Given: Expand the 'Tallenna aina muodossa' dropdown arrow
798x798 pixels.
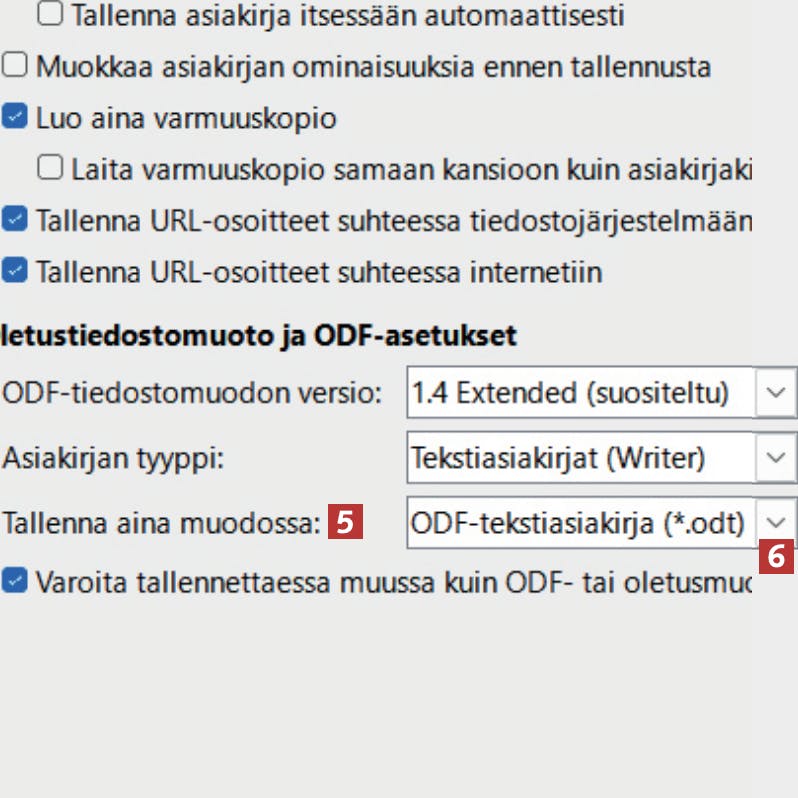Looking at the screenshot, I should pos(775,522).
